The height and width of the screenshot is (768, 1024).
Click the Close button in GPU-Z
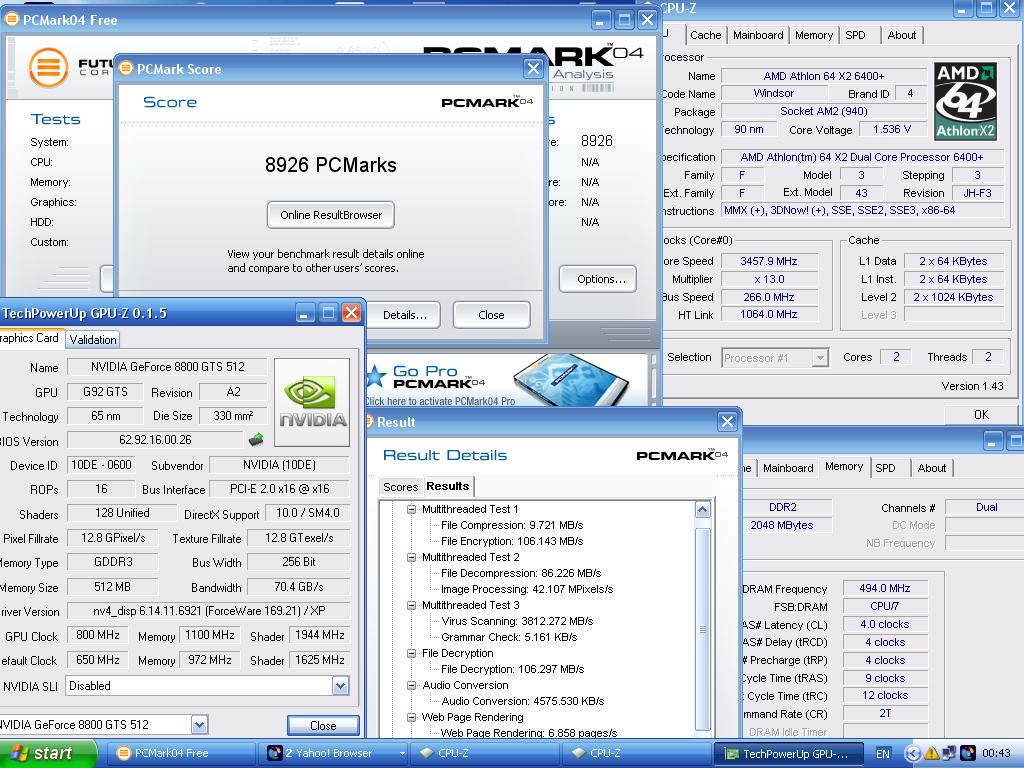323,726
